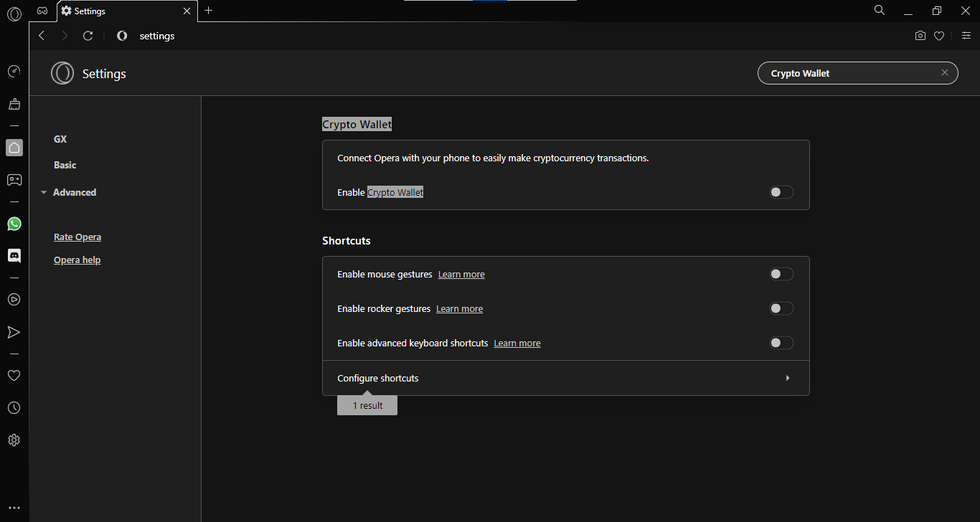Open My Flow send icon
Viewport: 980px width, 522px height.
tap(14, 332)
